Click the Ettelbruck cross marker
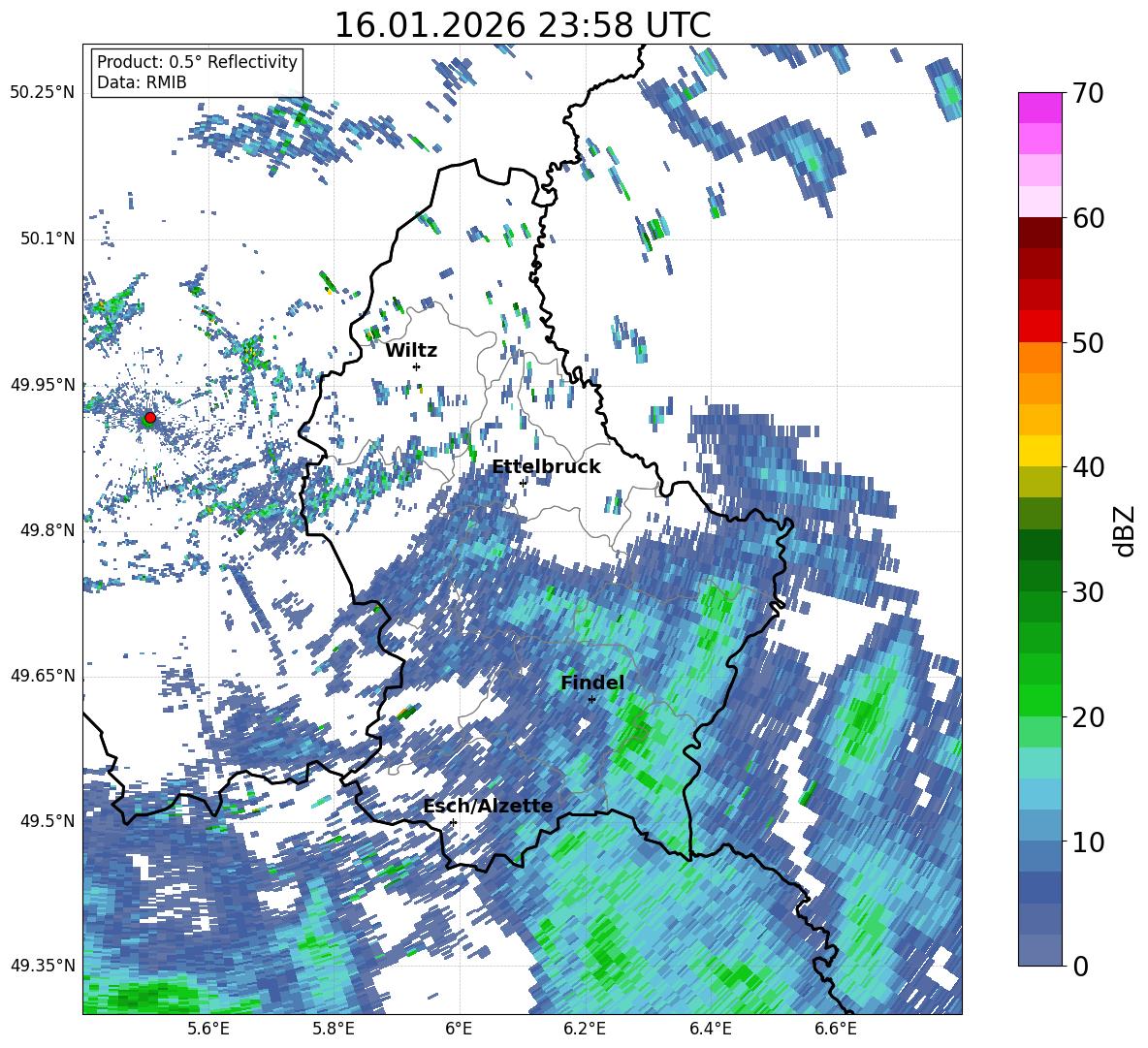The image size is (1148, 1048). [523, 483]
